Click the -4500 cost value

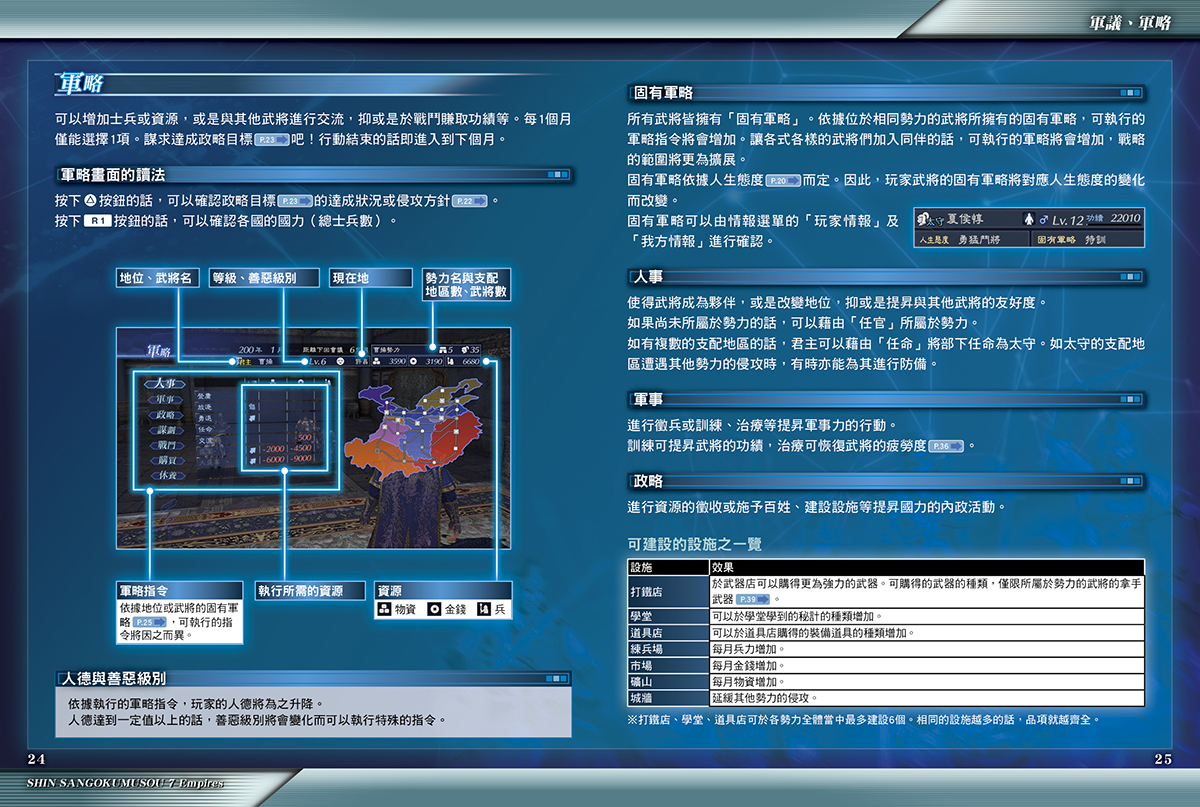(302, 449)
